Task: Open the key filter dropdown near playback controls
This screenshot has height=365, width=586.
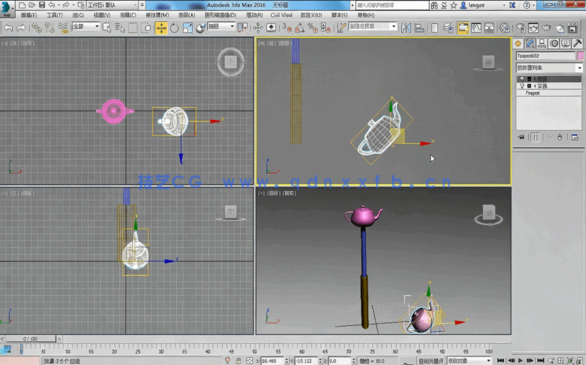Action: [x=469, y=361]
